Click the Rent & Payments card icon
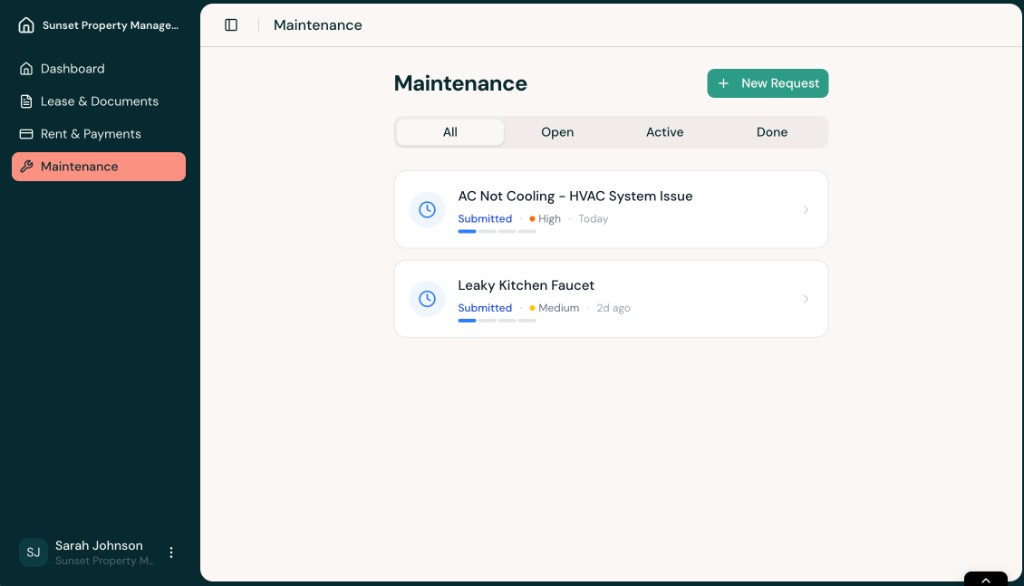The image size is (1024, 586). tap(24, 134)
